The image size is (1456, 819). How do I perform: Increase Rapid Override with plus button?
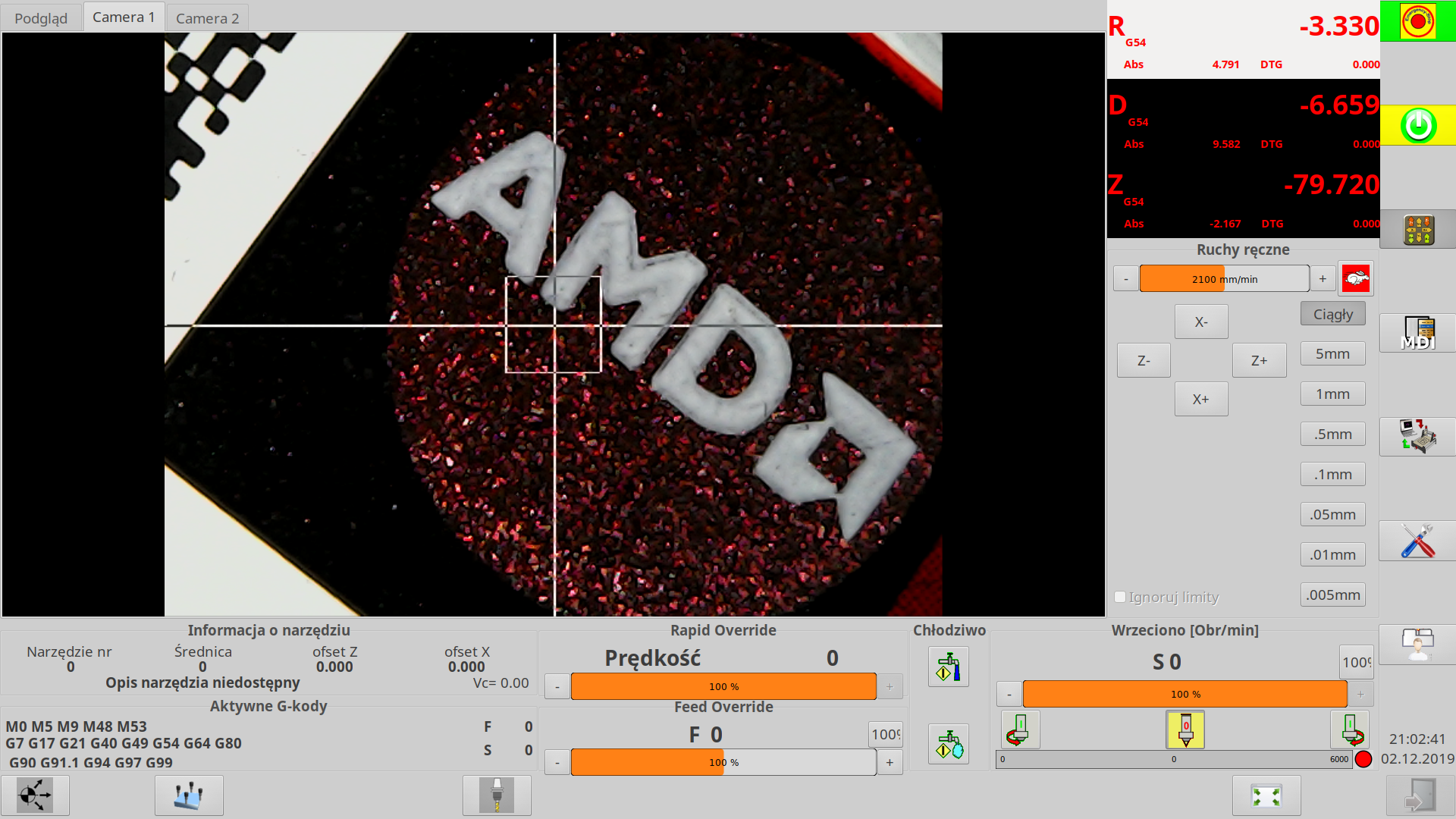pyautogui.click(x=890, y=687)
